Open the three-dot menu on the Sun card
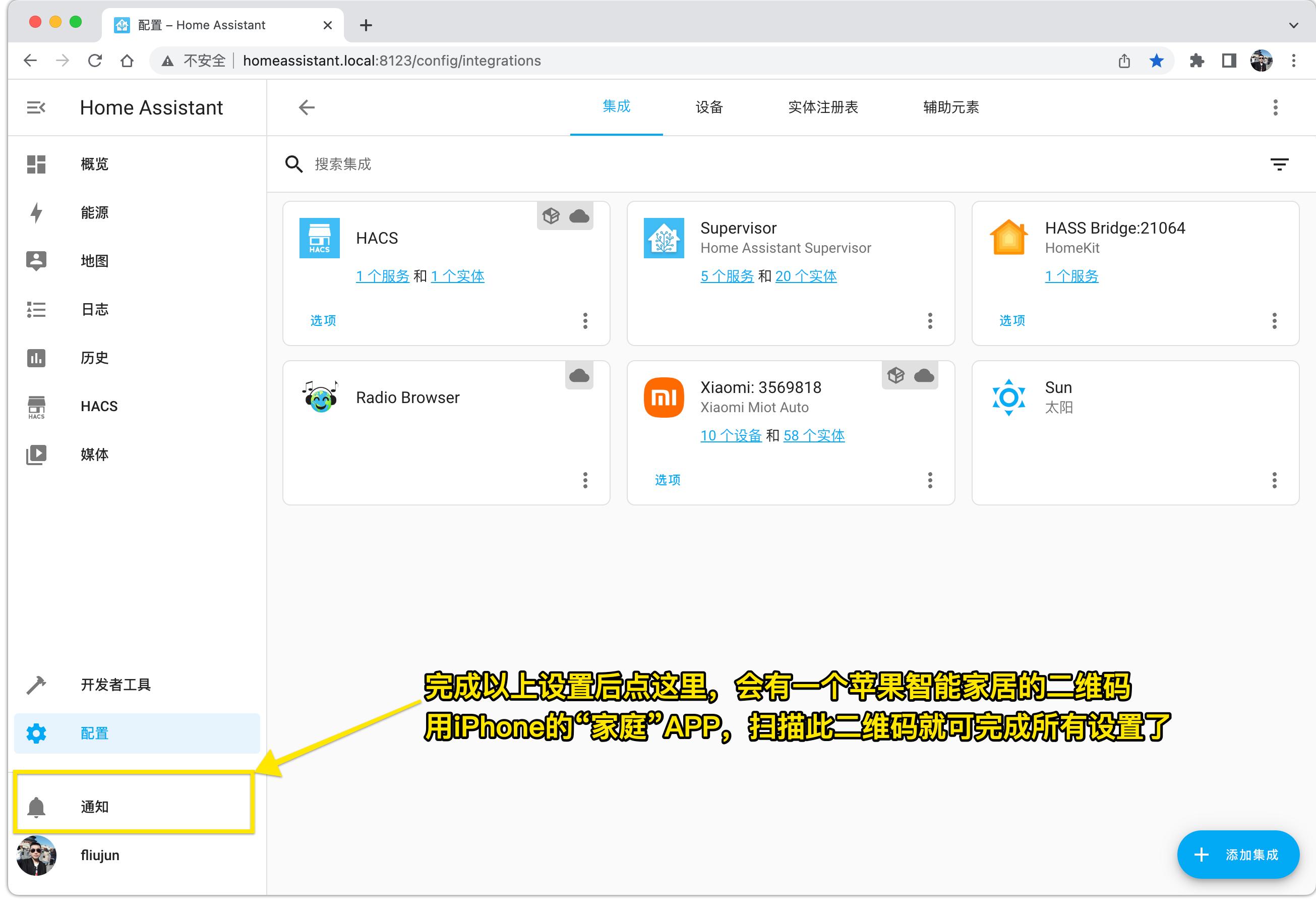 click(x=1275, y=480)
